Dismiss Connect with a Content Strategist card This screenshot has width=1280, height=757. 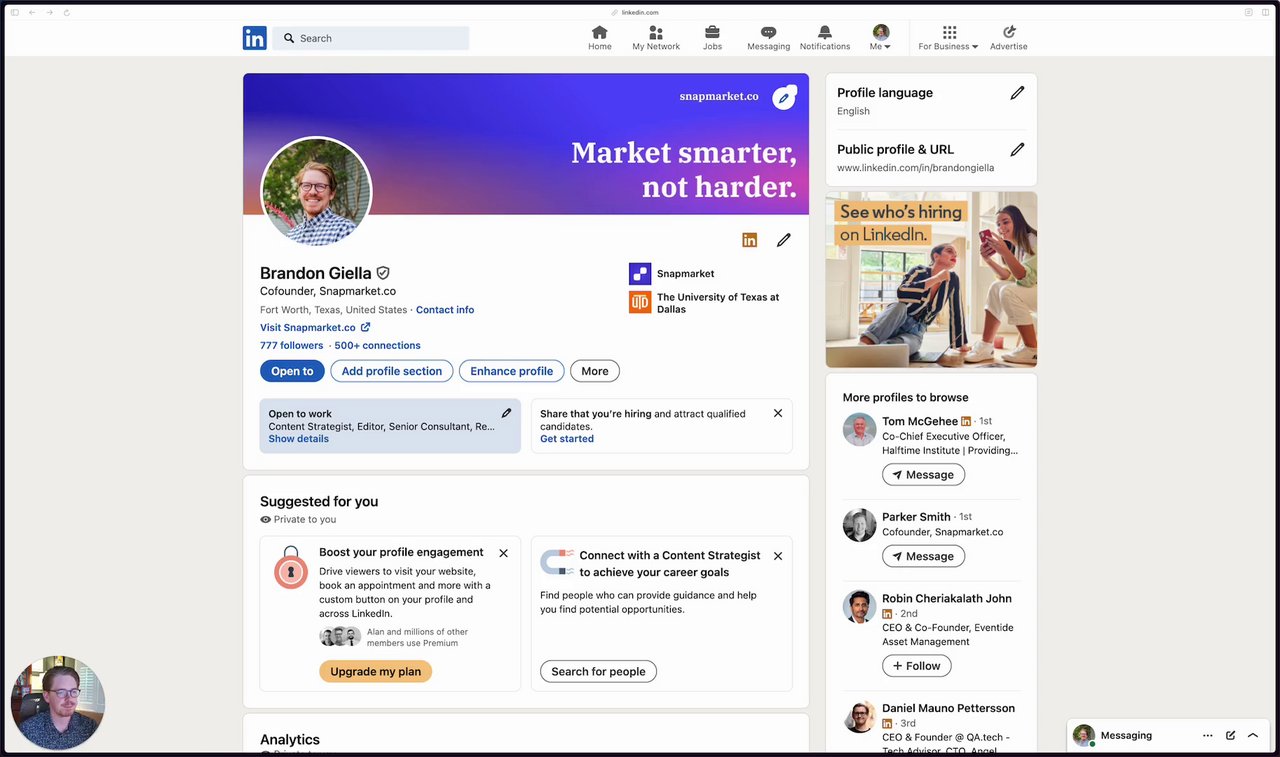pyautogui.click(x=778, y=556)
